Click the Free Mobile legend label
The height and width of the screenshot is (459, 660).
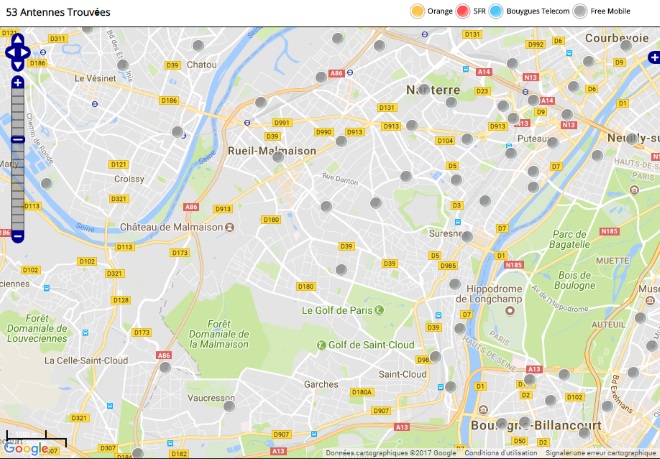(x=610, y=11)
